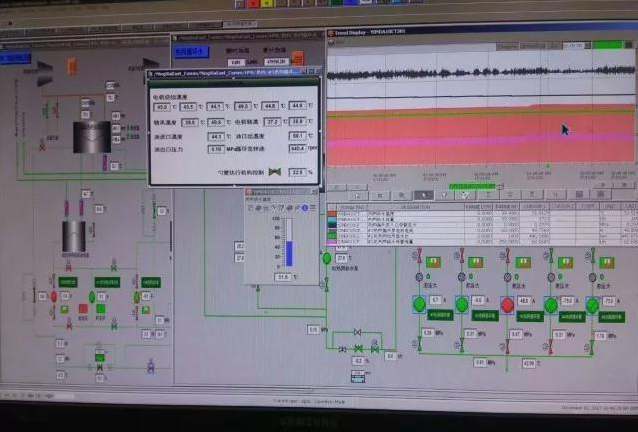Click the dark green label under the red pump
Screen dimensions: 638x432
(x=530, y=316)
